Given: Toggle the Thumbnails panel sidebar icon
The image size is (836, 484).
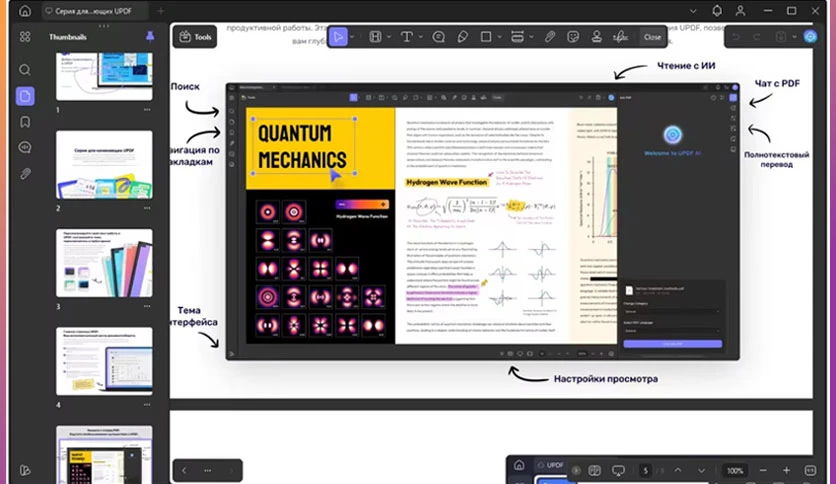Looking at the screenshot, I should 25,96.
